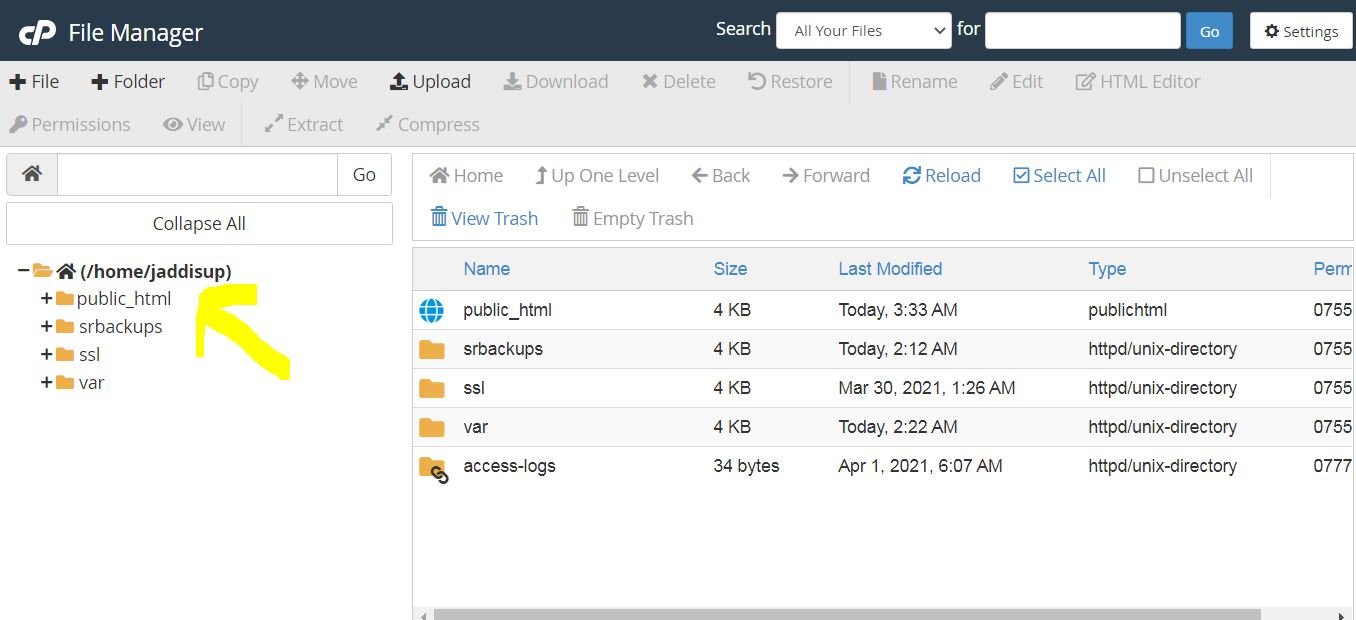This screenshot has height=620, width=1356.
Task: Create a new Folder with plus icon
Action: pyautogui.click(x=127, y=82)
